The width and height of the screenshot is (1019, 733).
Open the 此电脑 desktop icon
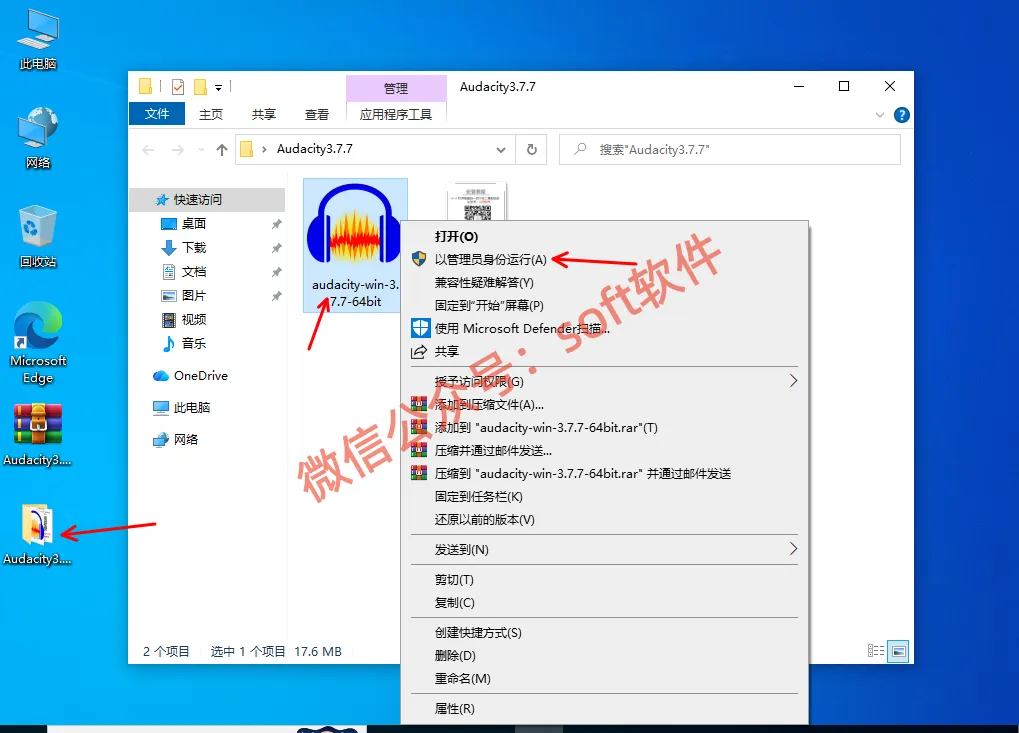pyautogui.click(x=38, y=39)
